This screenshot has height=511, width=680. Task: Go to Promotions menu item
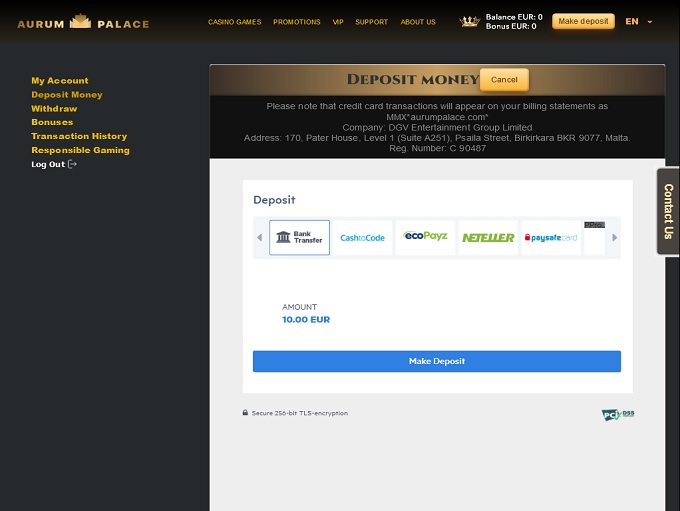(x=297, y=22)
